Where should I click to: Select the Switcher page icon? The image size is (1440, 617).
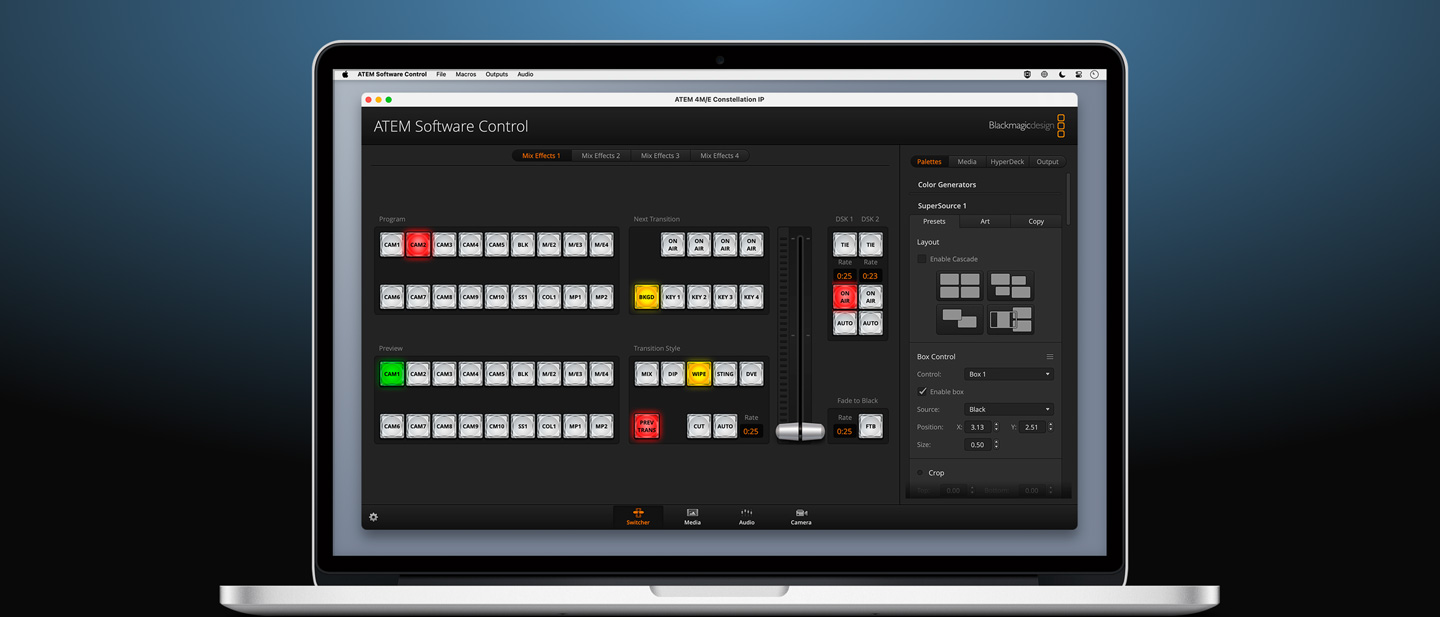[x=637, y=516]
